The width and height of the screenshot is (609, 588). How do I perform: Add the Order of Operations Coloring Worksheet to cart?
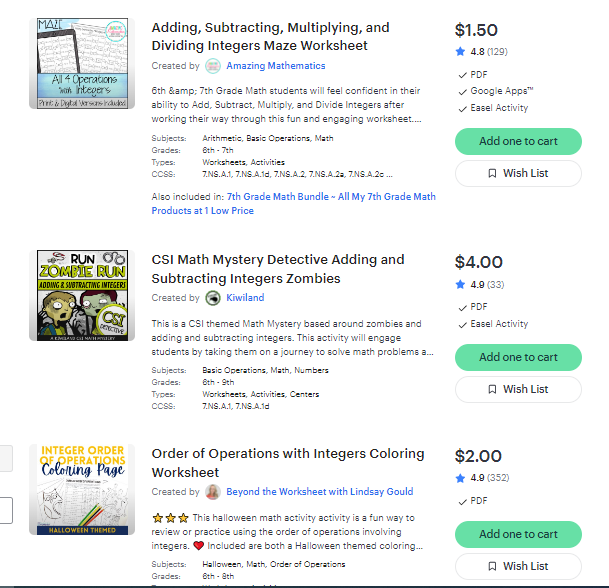click(x=518, y=534)
